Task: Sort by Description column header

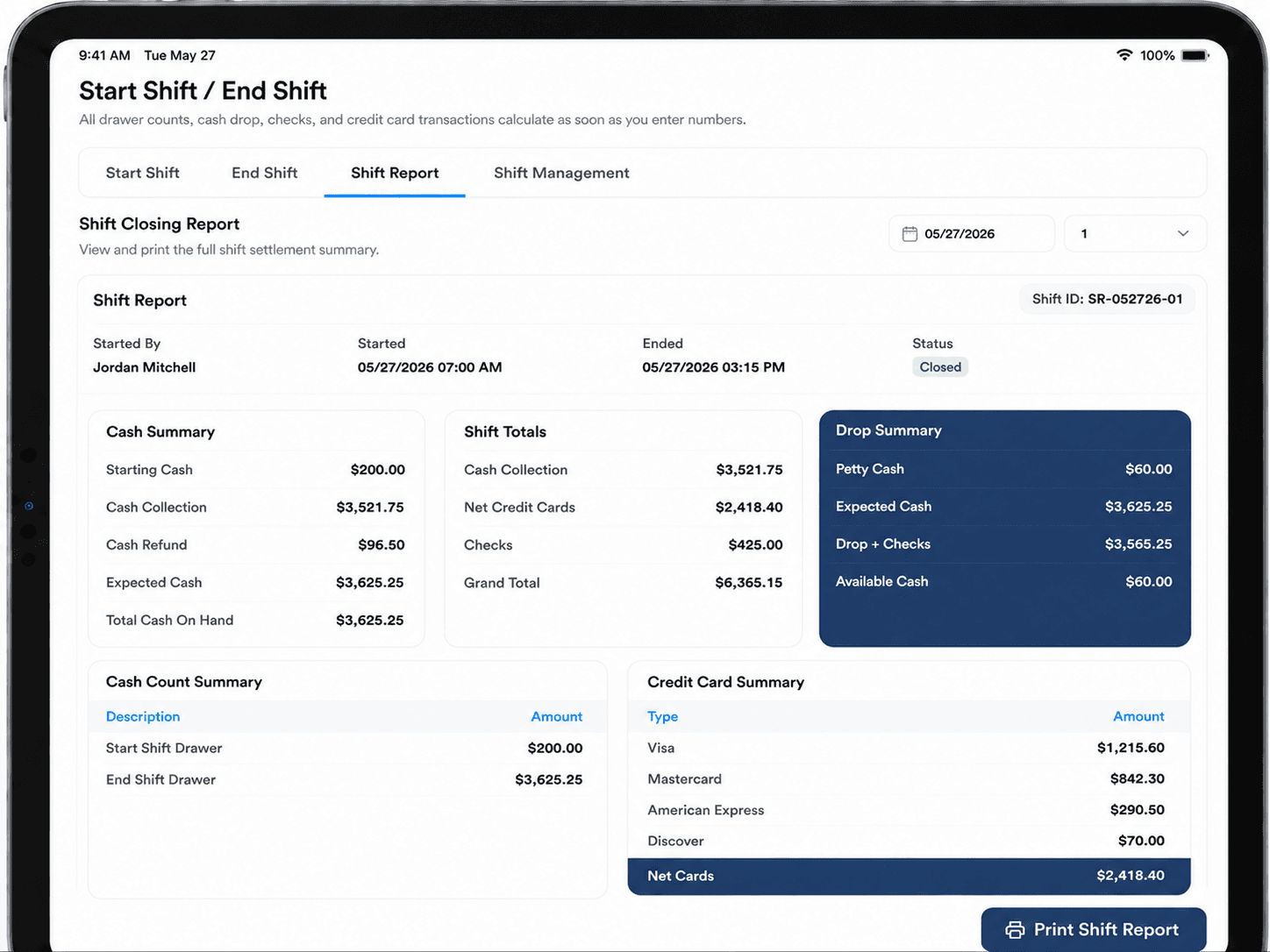Action: [x=143, y=716]
